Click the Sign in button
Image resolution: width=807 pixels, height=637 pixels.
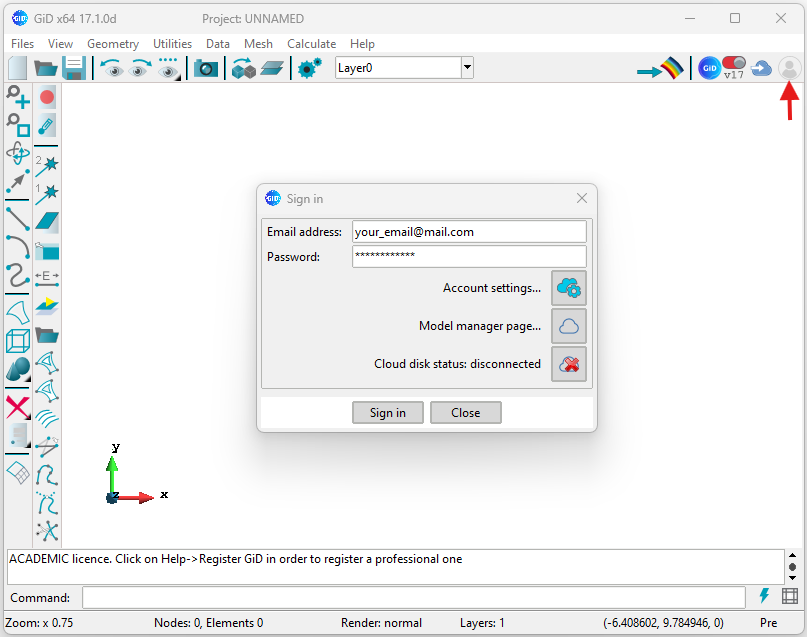coord(388,413)
